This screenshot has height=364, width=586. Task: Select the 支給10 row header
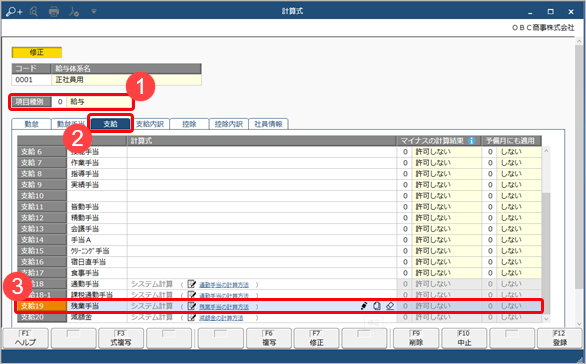(42, 196)
